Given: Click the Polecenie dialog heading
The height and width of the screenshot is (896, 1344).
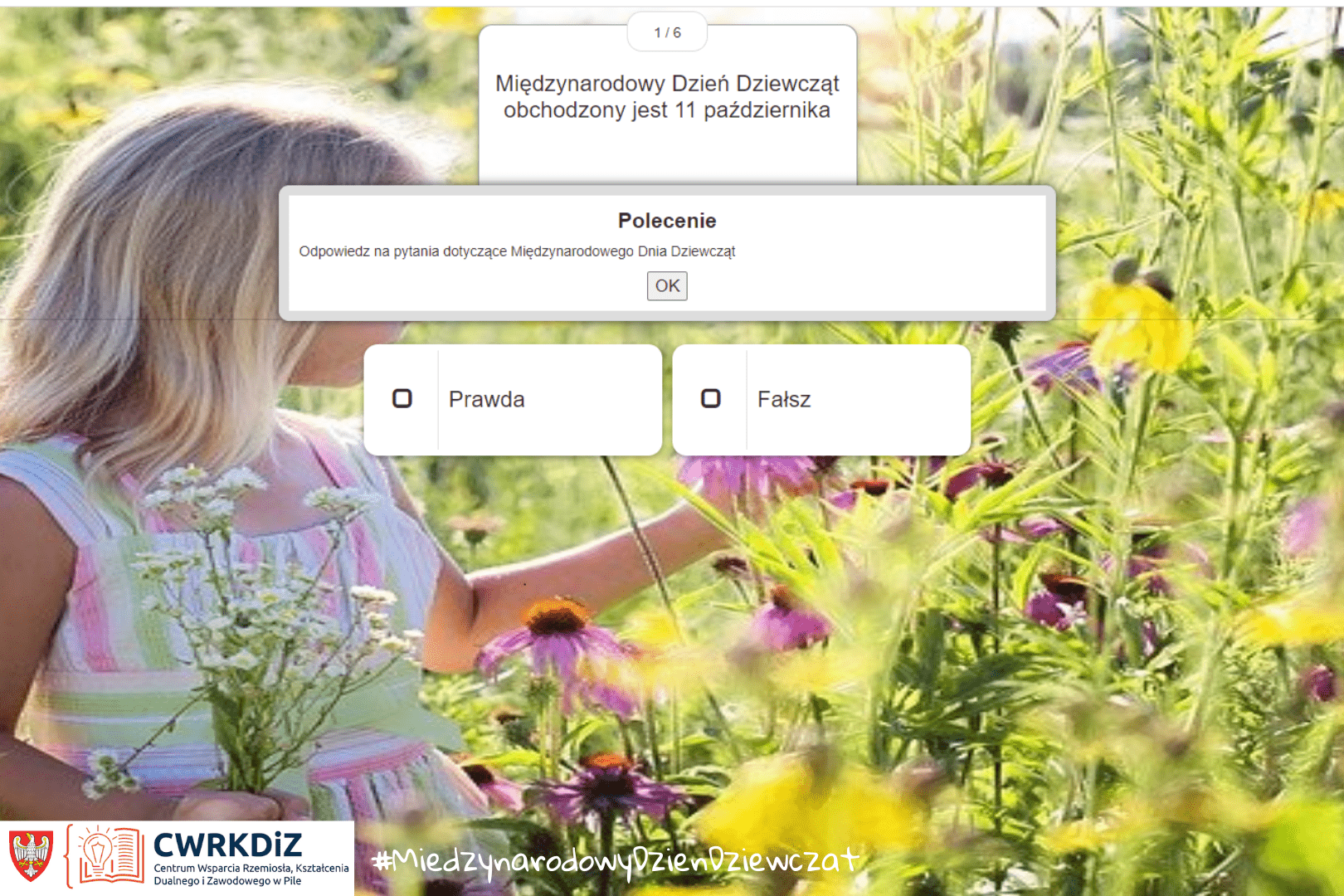Looking at the screenshot, I should [667, 221].
